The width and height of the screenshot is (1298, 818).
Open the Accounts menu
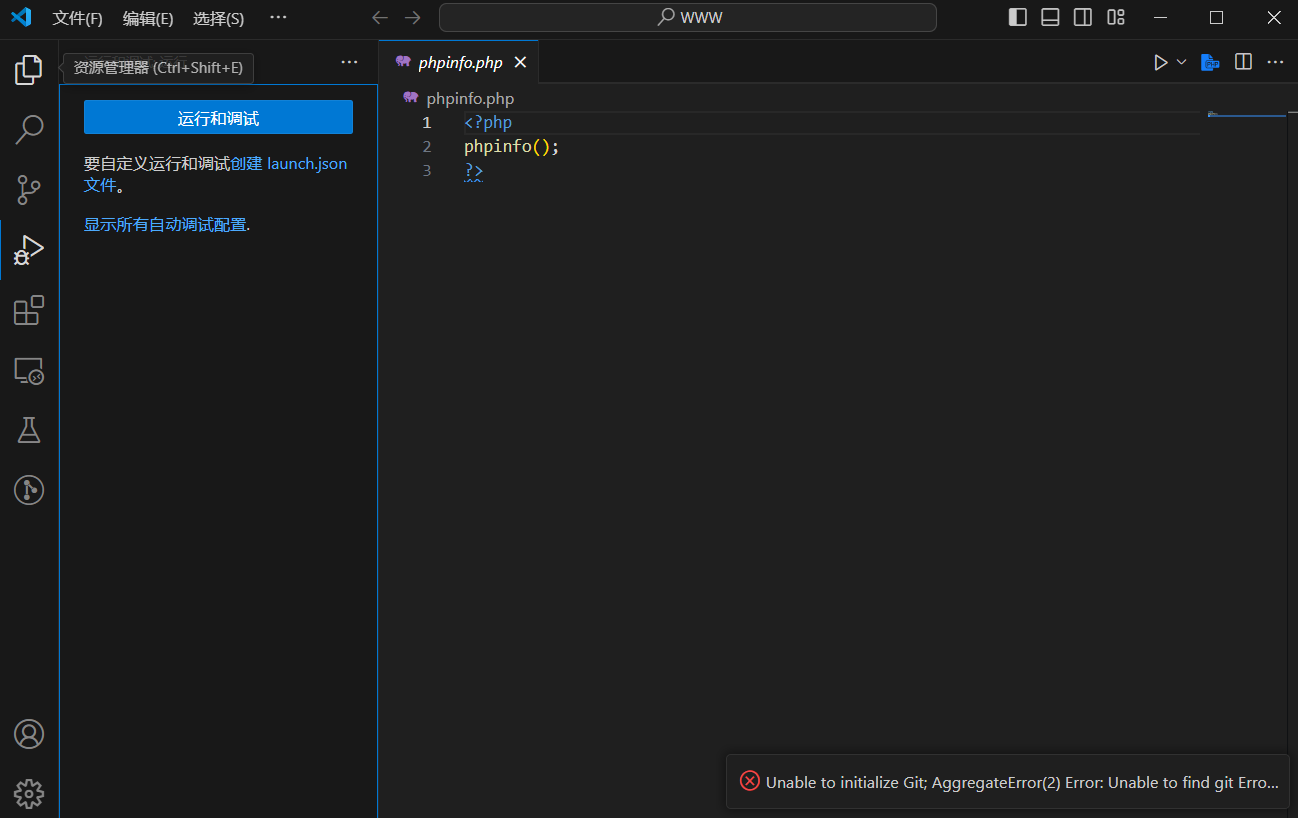coord(29,734)
